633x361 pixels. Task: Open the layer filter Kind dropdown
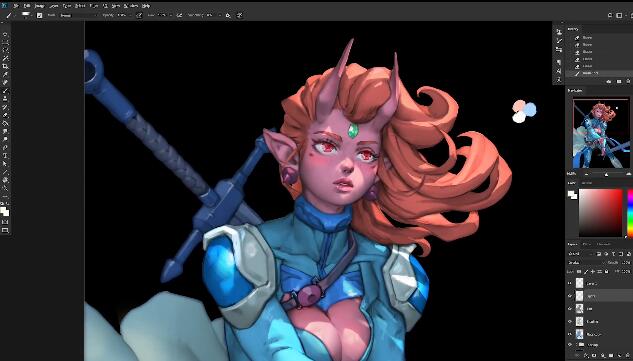click(581, 254)
